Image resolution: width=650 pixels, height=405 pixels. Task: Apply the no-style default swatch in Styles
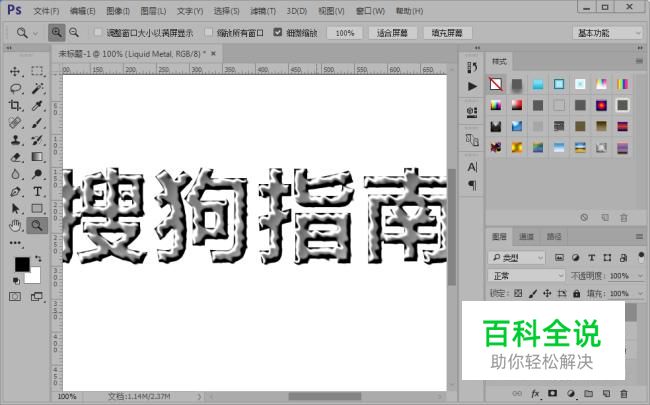[496, 84]
